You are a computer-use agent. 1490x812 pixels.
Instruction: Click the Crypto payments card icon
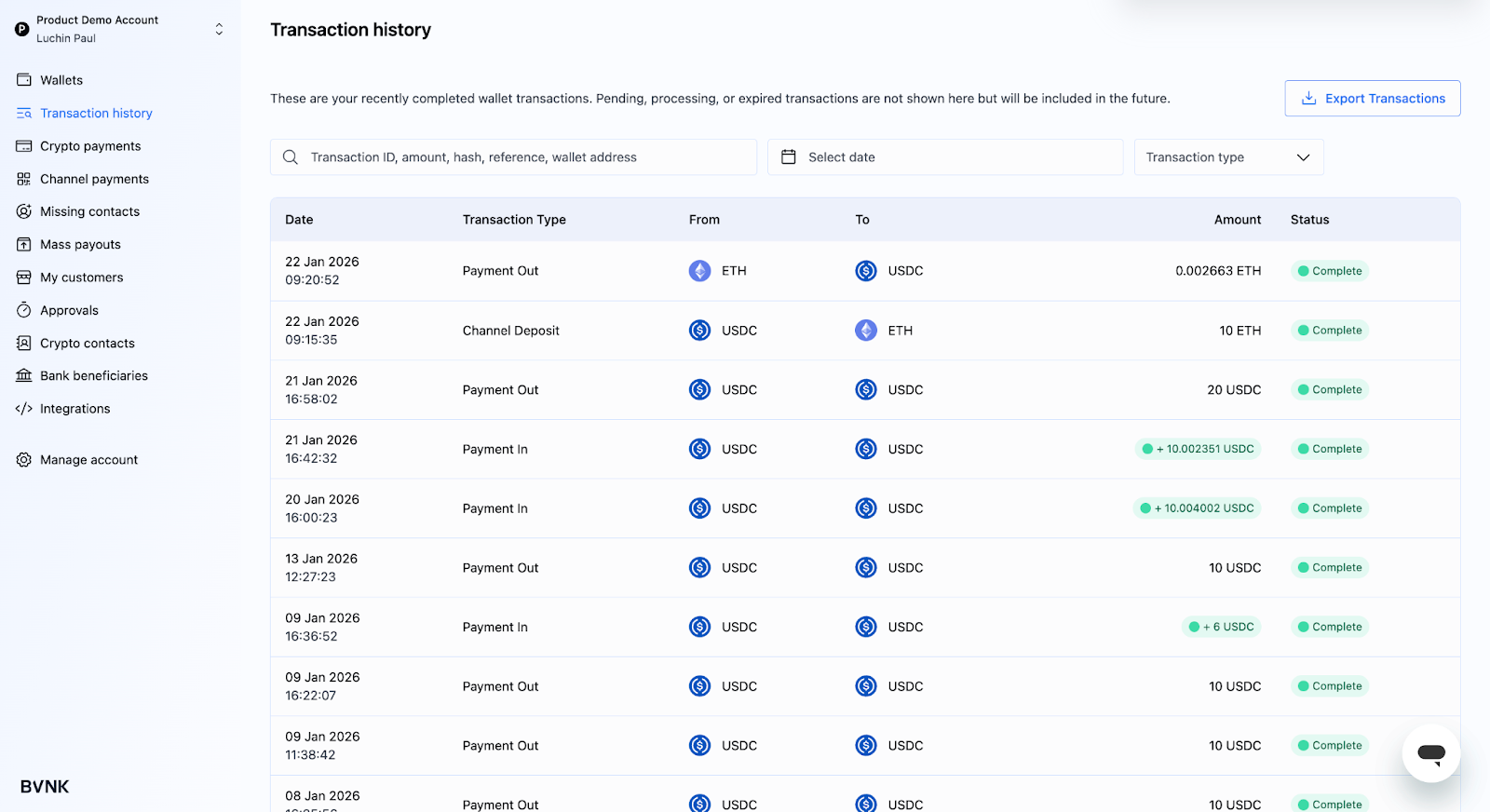(x=24, y=146)
